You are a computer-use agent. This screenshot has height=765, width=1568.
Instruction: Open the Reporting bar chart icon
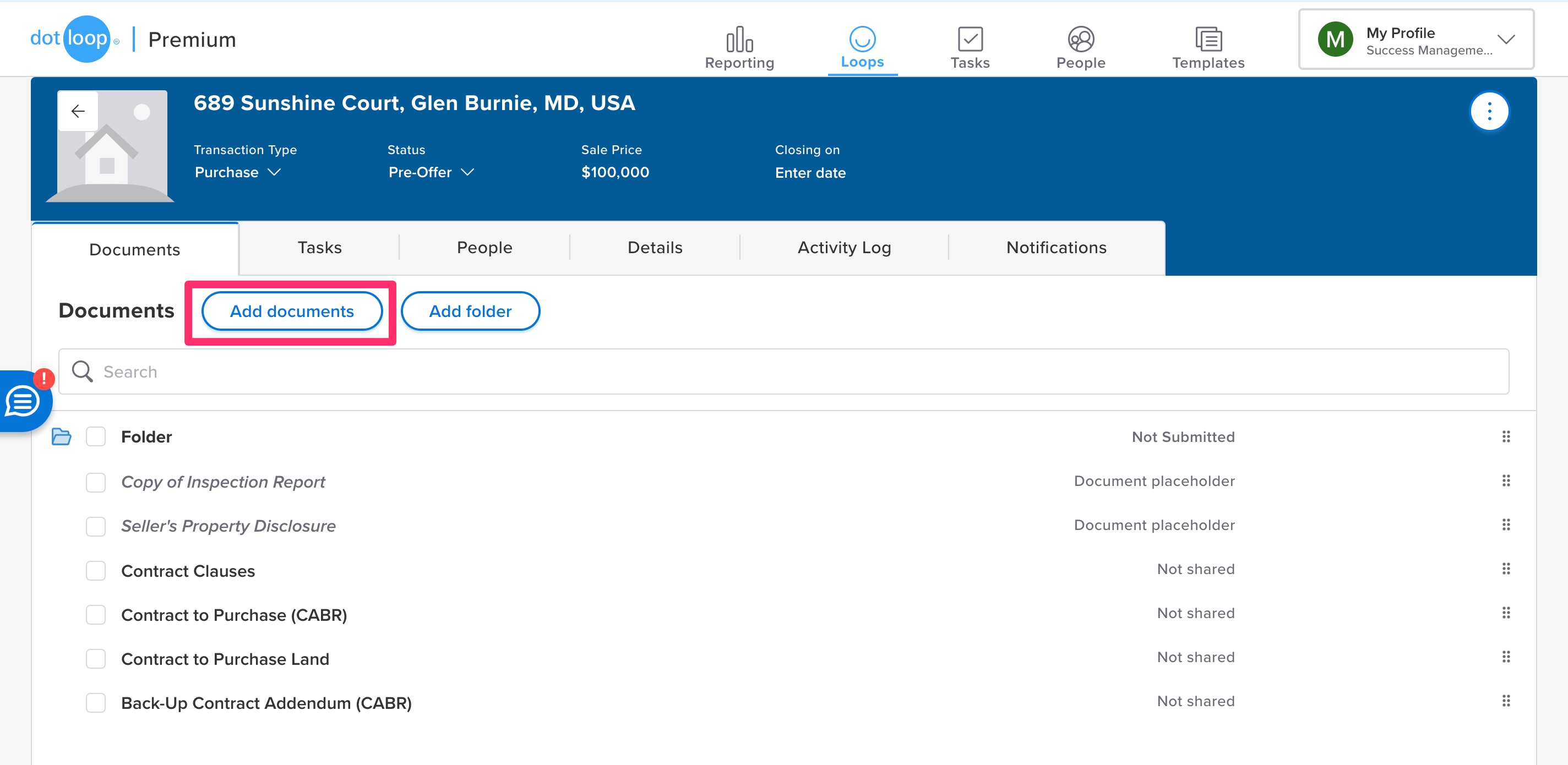pyautogui.click(x=739, y=40)
